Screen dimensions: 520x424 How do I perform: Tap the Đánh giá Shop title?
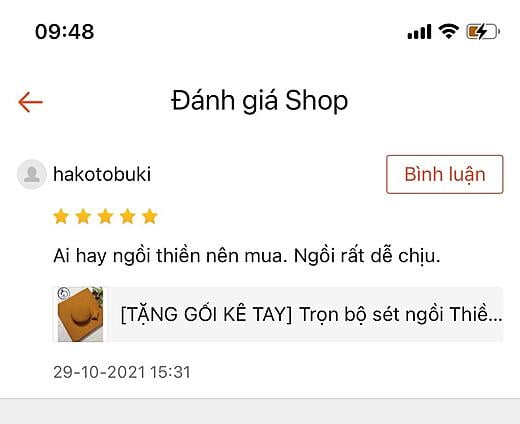tap(260, 101)
